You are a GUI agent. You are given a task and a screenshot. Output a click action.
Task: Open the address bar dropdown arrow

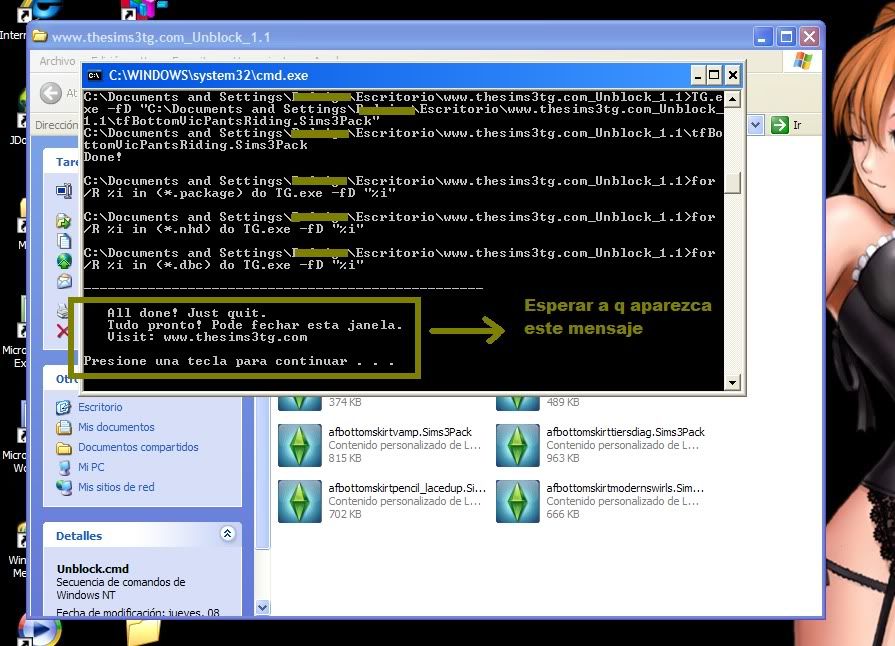tap(755, 124)
